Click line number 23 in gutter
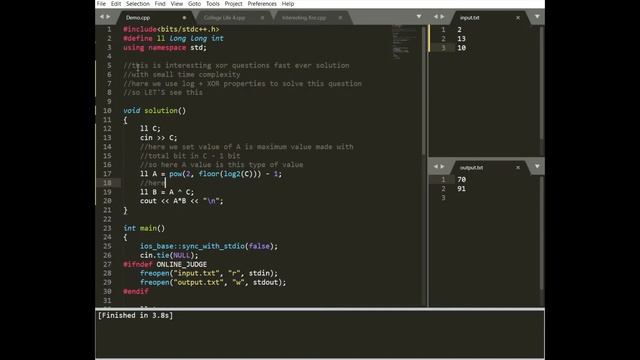Viewport: 640px width, 360px height. point(107,228)
